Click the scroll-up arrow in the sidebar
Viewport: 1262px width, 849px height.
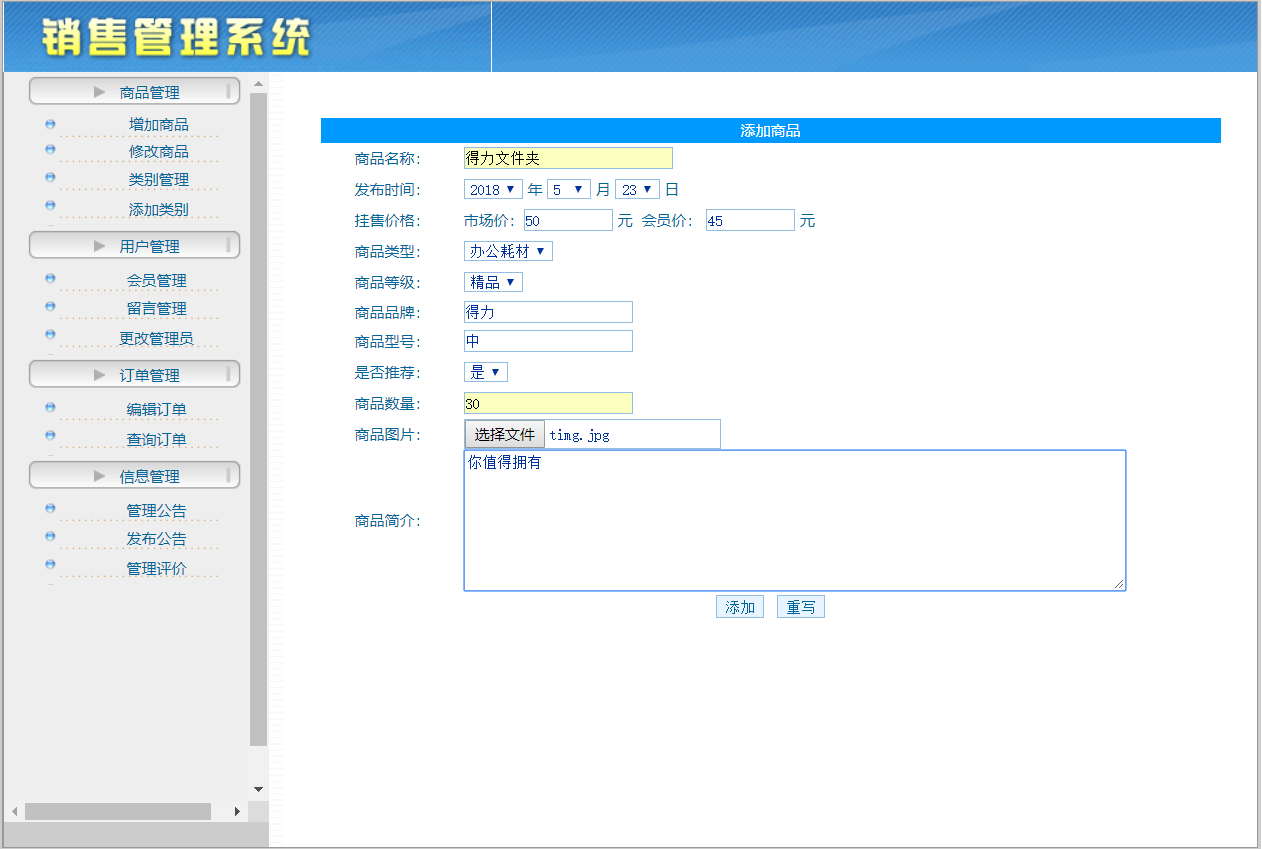[x=258, y=84]
